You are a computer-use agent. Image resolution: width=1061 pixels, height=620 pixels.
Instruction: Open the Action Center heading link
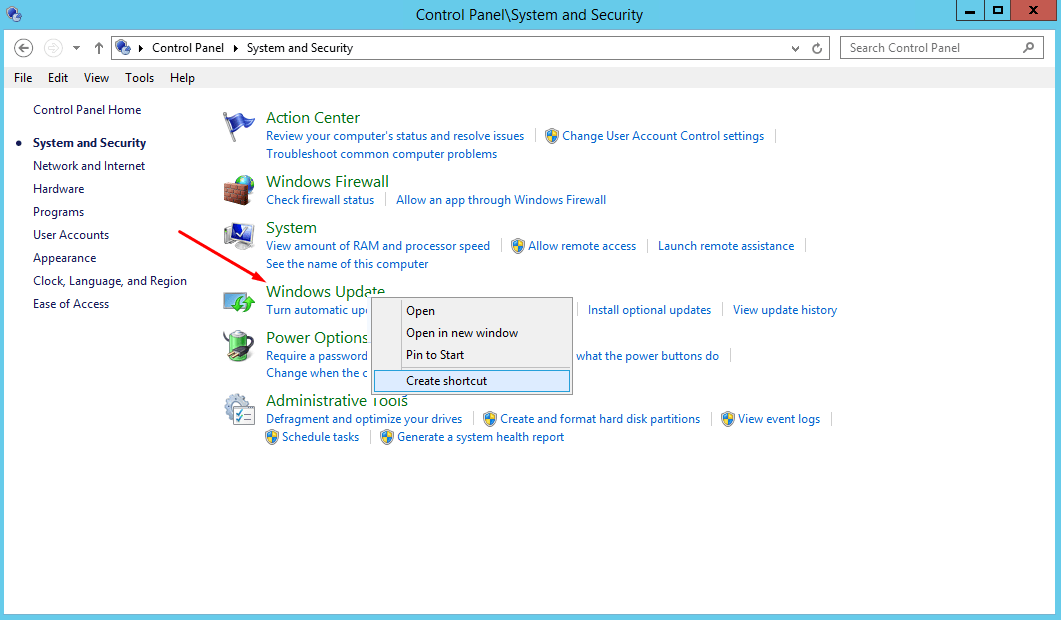pos(313,118)
